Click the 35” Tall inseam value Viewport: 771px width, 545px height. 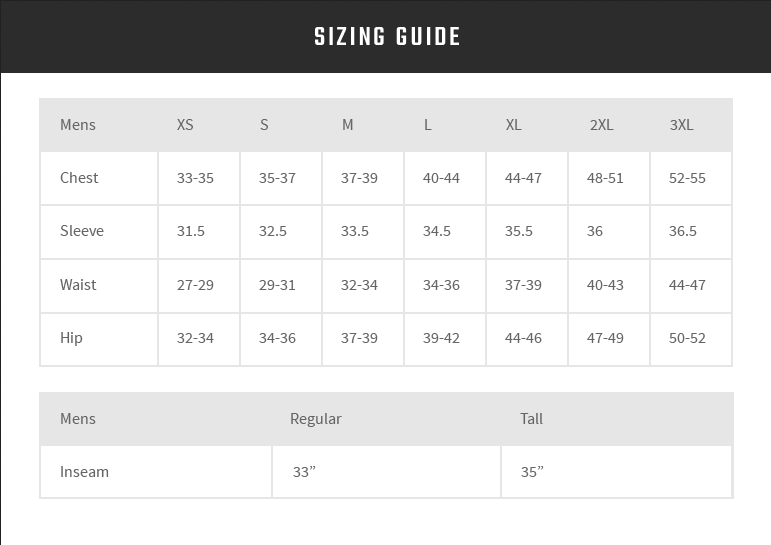(532, 472)
